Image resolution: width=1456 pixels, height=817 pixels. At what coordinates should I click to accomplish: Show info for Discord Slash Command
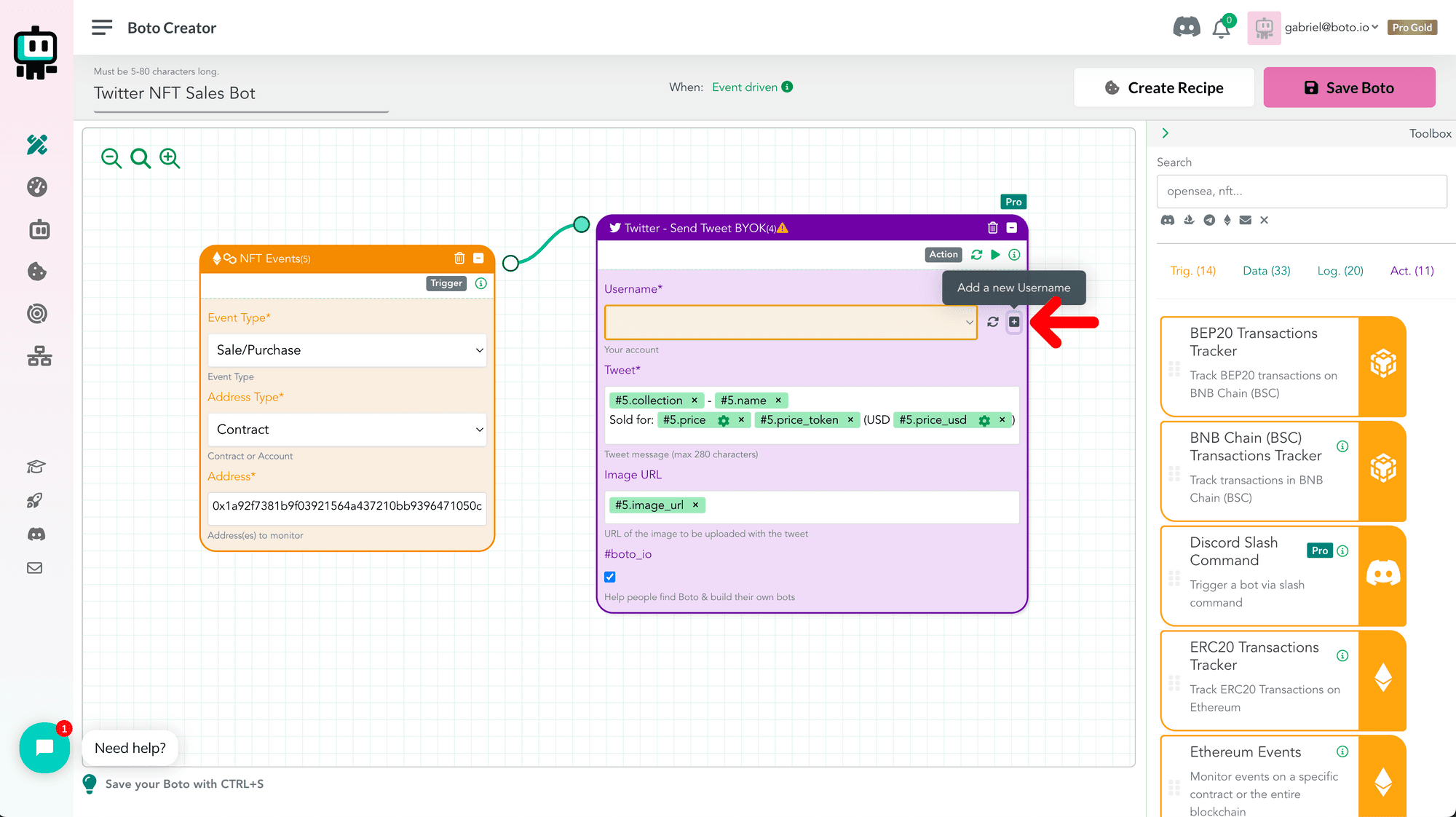[1342, 551]
